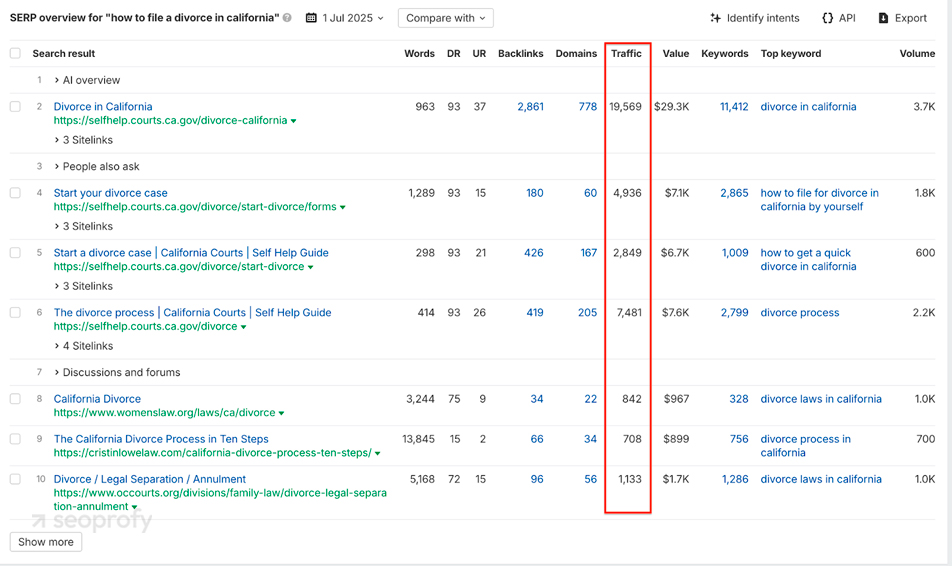Open URL dropdown arrow for occourts.org link
This screenshot has width=952, height=566.
pos(134,507)
